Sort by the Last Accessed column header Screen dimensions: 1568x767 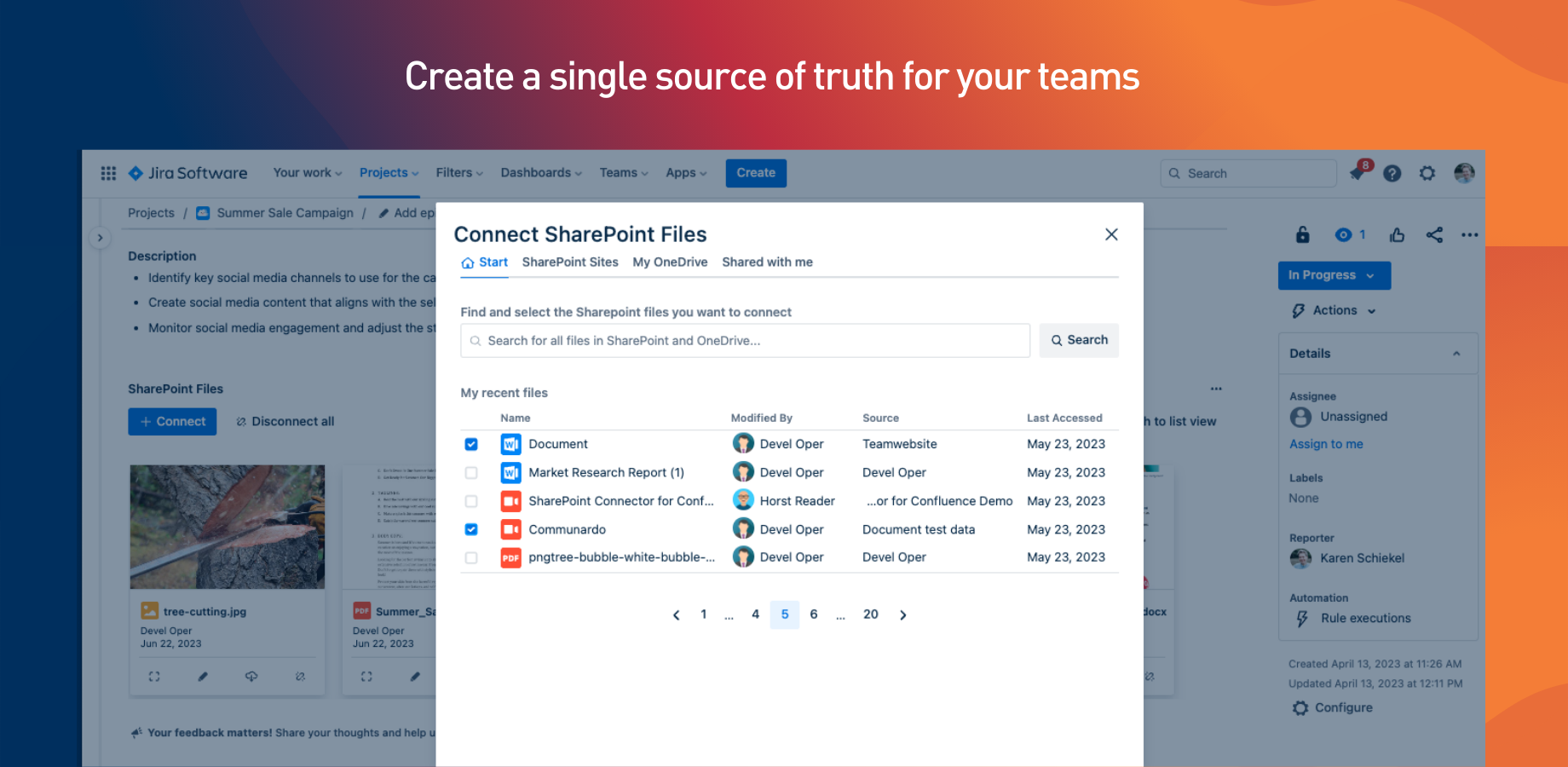1064,418
